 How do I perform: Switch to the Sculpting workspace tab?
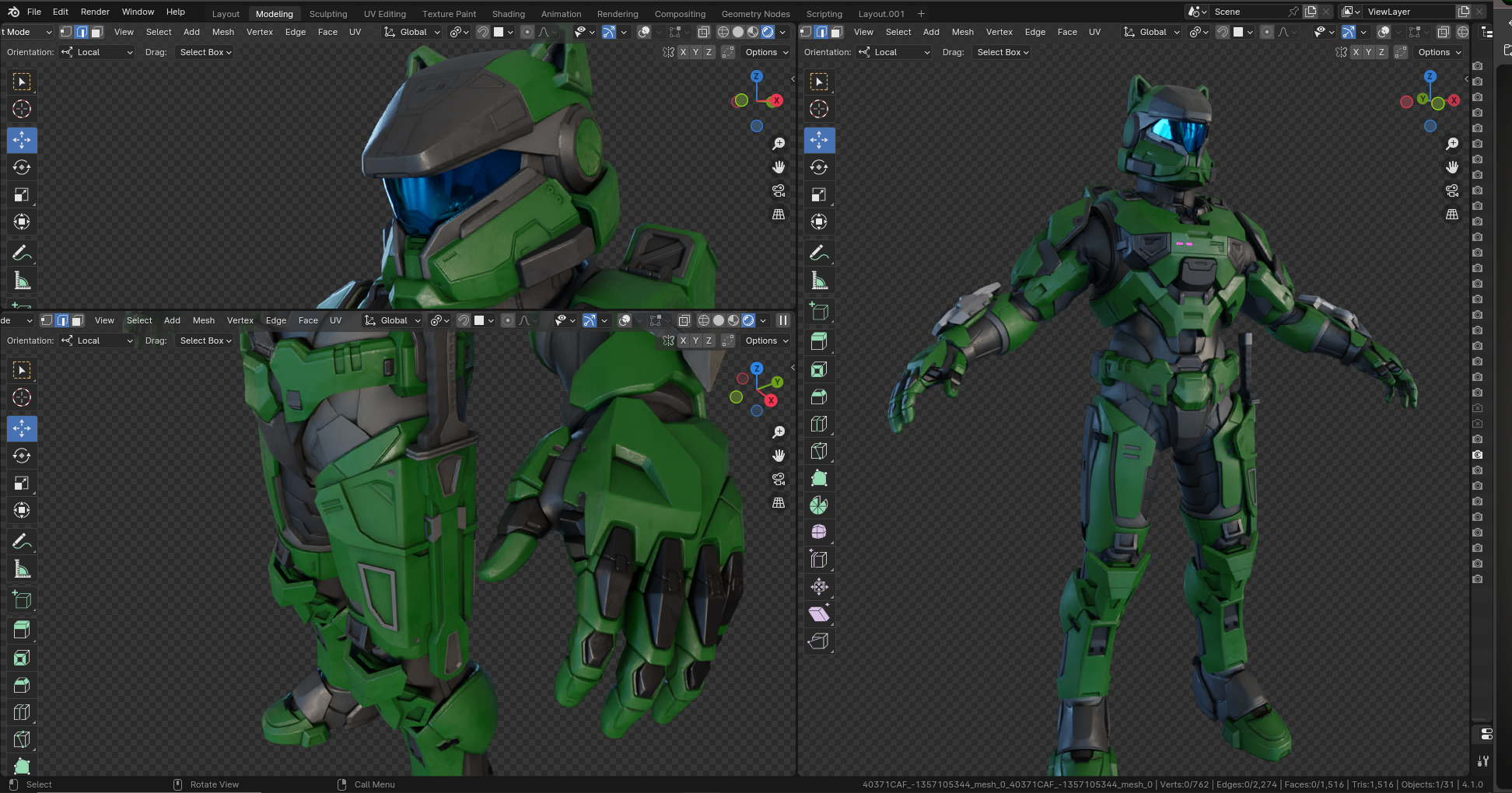click(328, 14)
